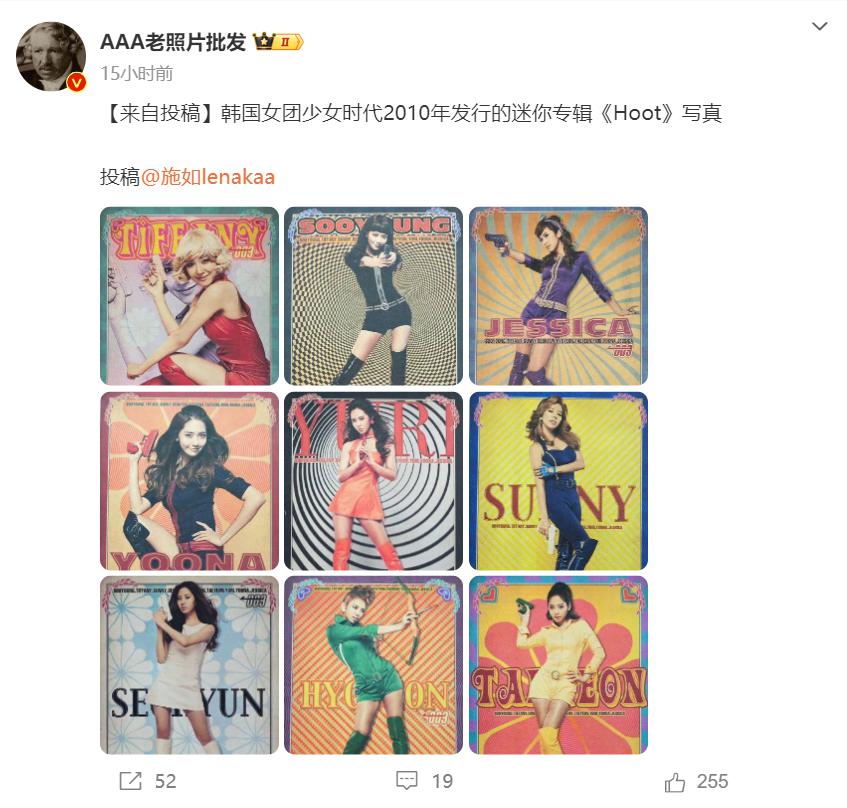Like the post with thumbs-up icon
This screenshot has height=808, width=847.
click(x=675, y=782)
